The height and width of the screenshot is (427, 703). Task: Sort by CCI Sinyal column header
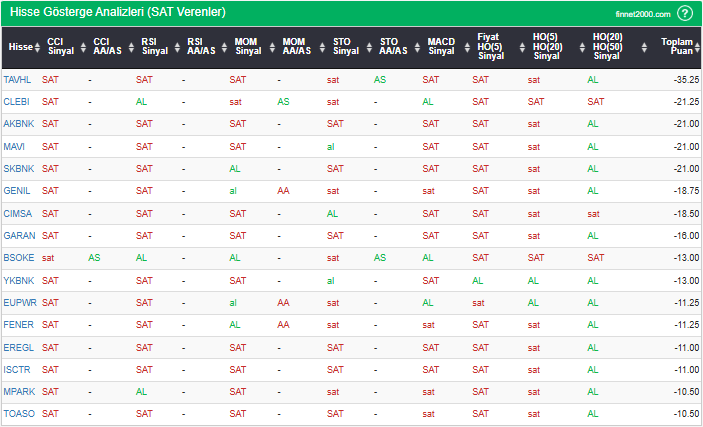(x=61, y=47)
